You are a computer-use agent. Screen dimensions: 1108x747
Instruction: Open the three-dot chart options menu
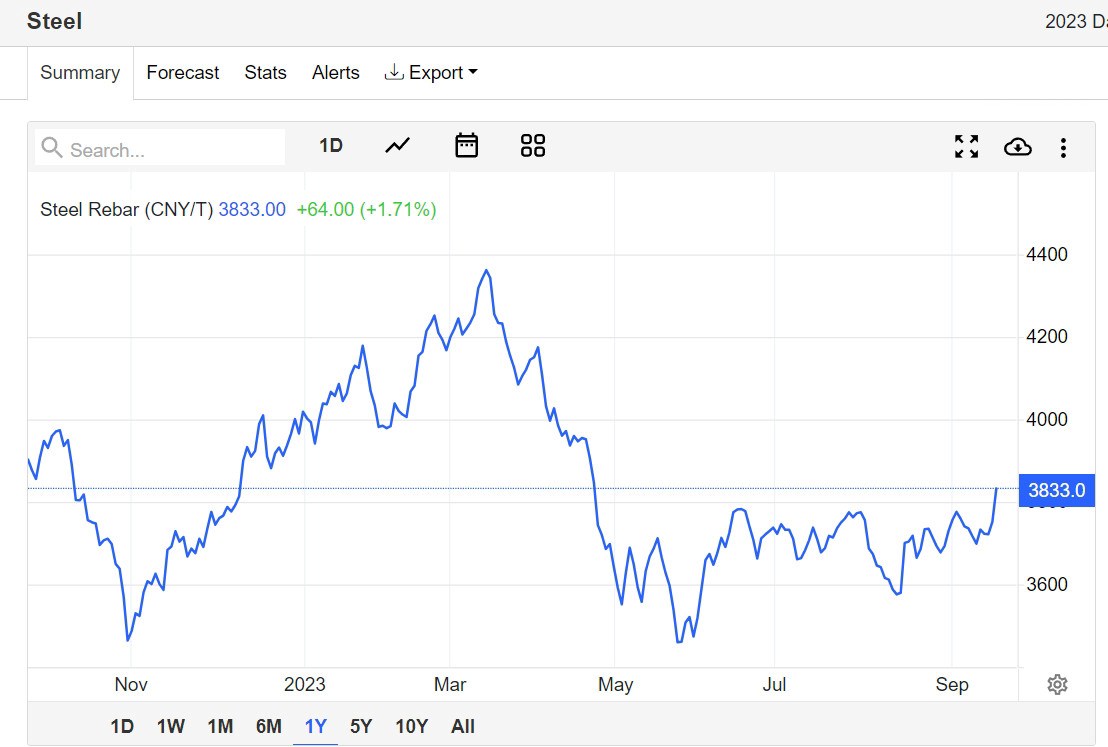pos(1063,148)
